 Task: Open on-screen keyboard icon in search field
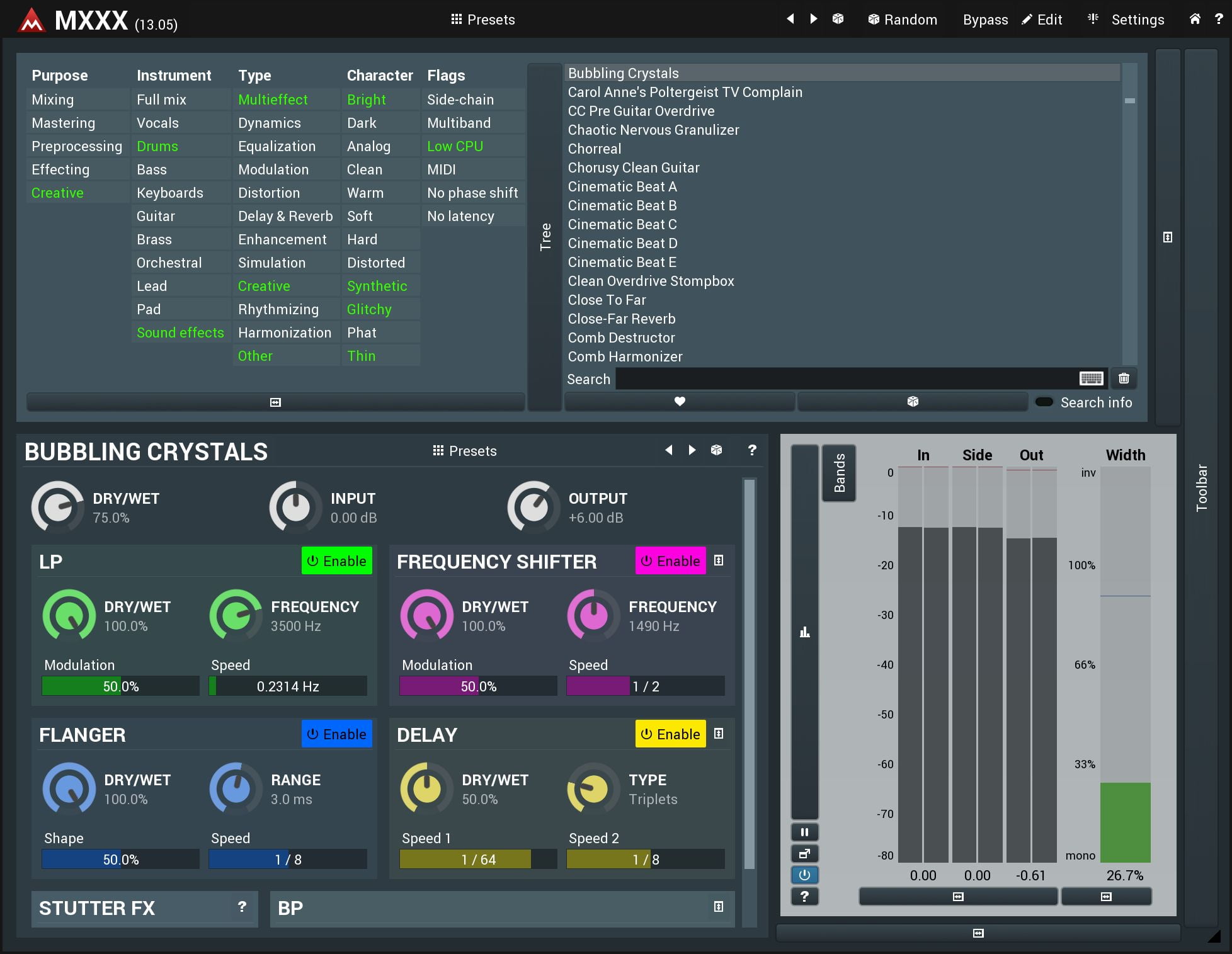(1091, 378)
